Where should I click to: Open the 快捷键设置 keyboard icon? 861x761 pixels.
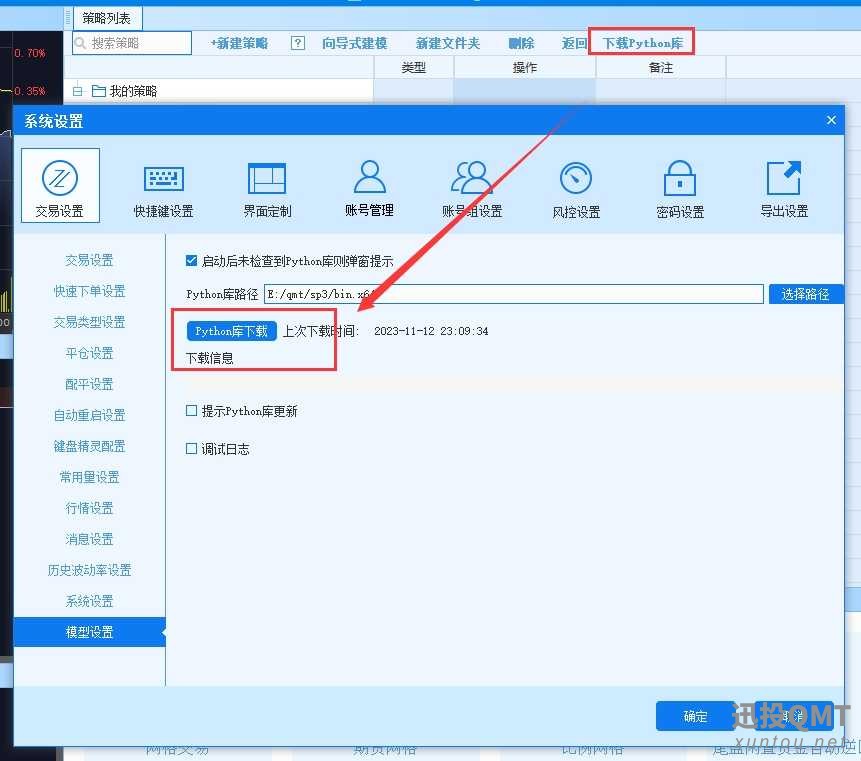tap(163, 187)
